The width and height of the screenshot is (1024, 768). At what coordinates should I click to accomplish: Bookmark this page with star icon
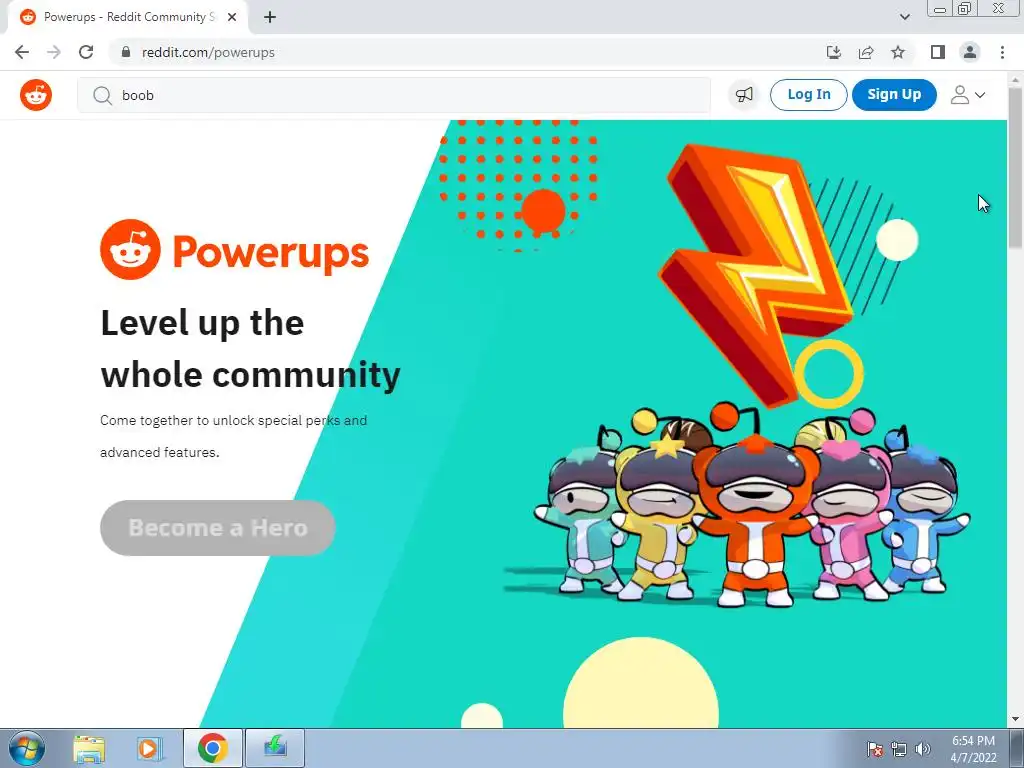[x=898, y=52]
